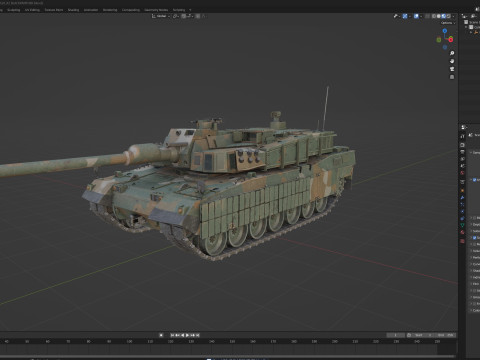Open the viewport shading options dropdown

[453, 16]
